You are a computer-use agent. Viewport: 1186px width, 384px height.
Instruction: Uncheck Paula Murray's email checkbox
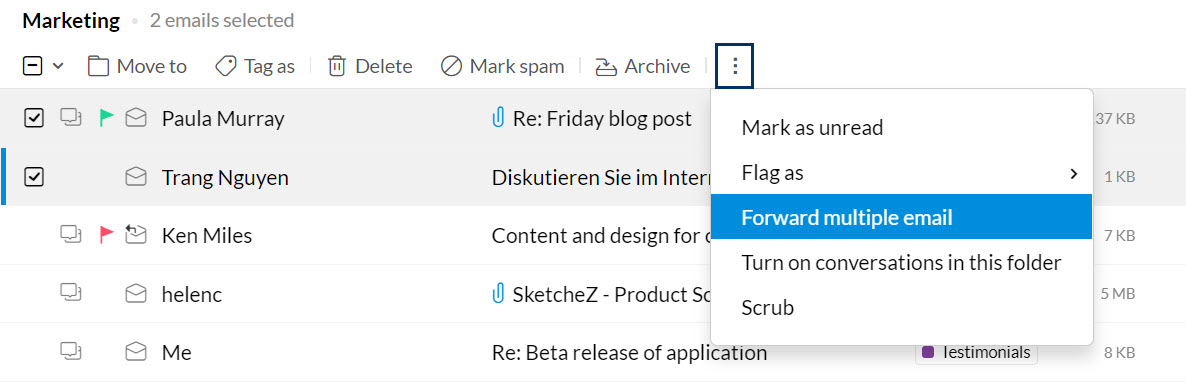[x=34, y=118]
